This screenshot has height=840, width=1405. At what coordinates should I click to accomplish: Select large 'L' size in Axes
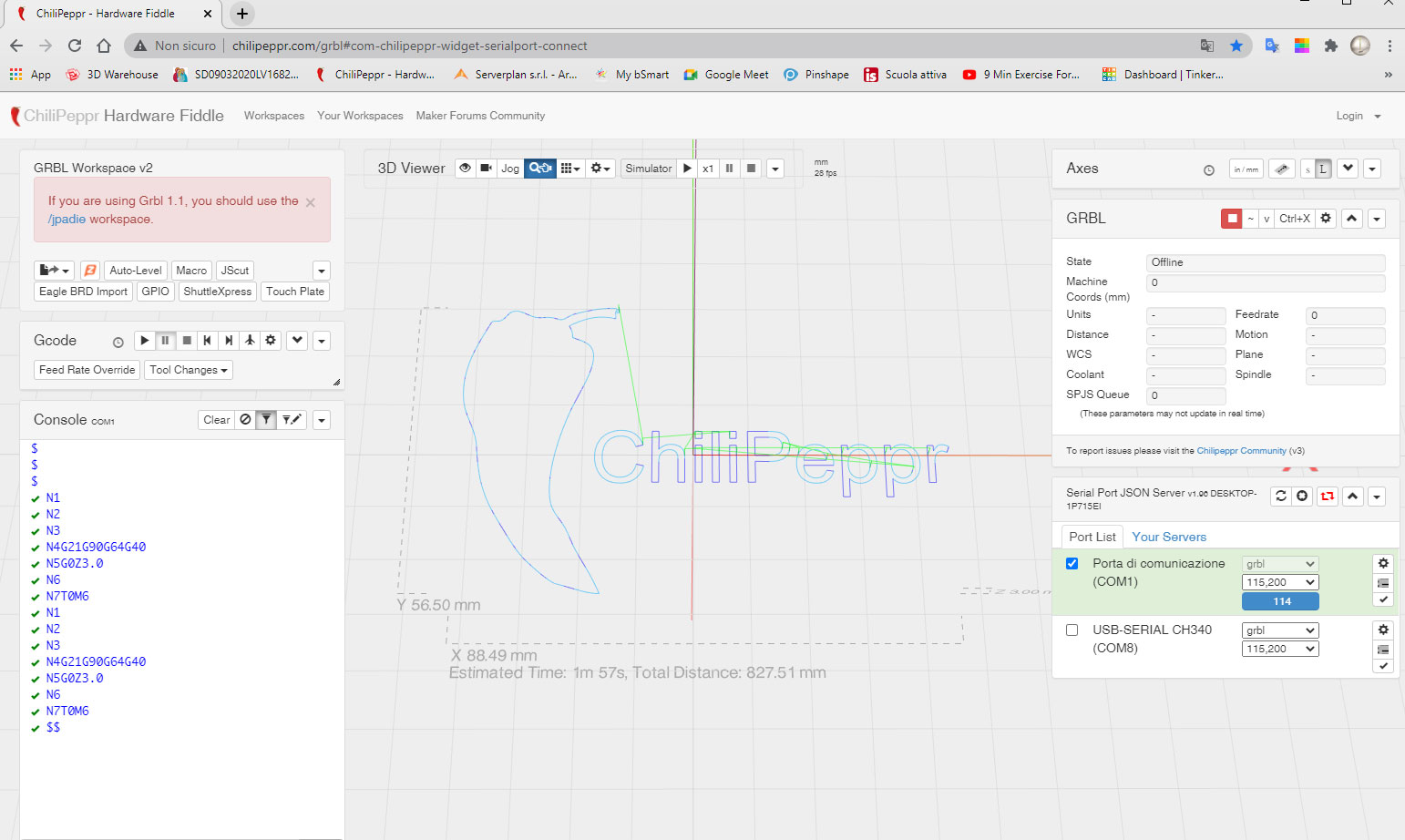1323,169
